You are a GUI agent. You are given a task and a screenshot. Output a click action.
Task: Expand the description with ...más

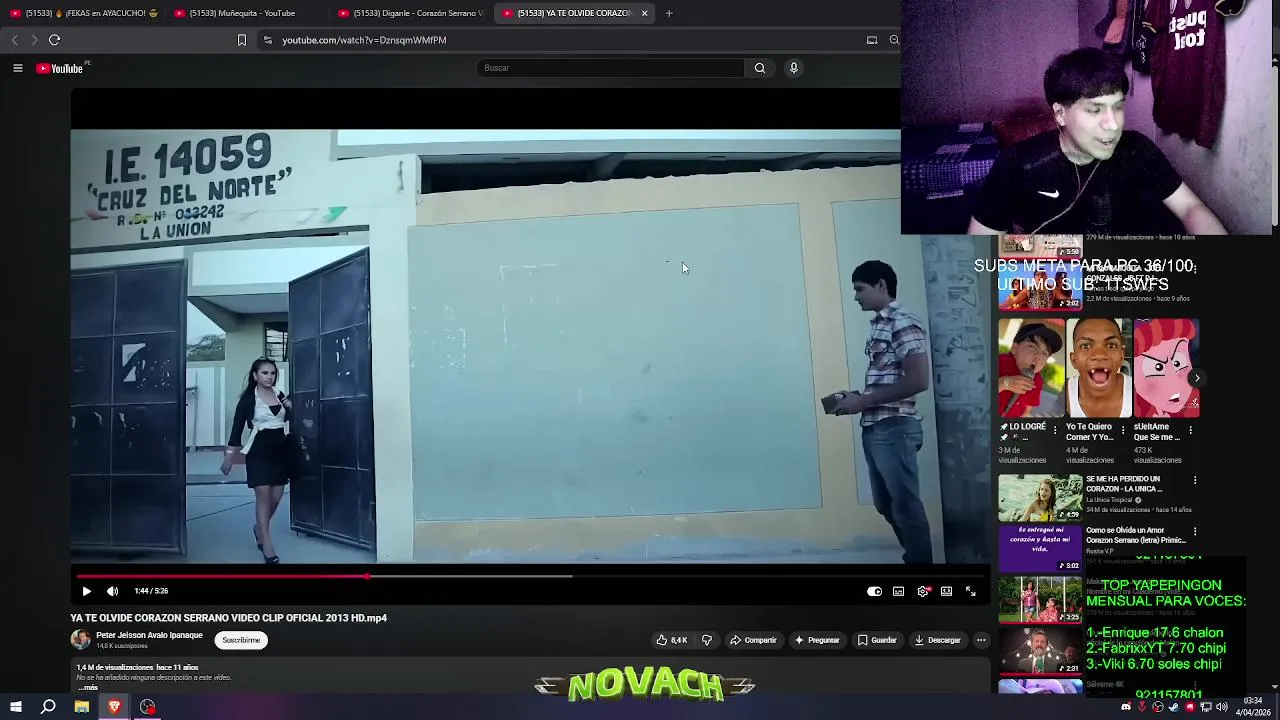(88, 687)
